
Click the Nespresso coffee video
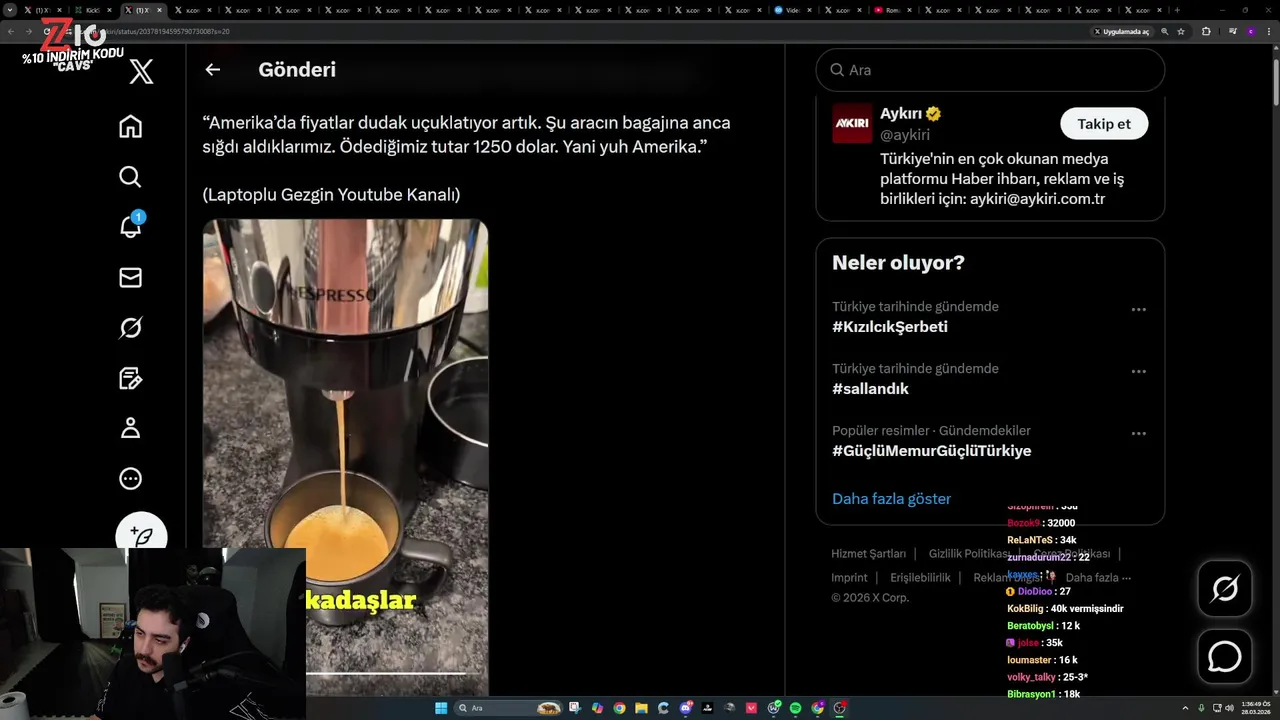[x=345, y=457]
